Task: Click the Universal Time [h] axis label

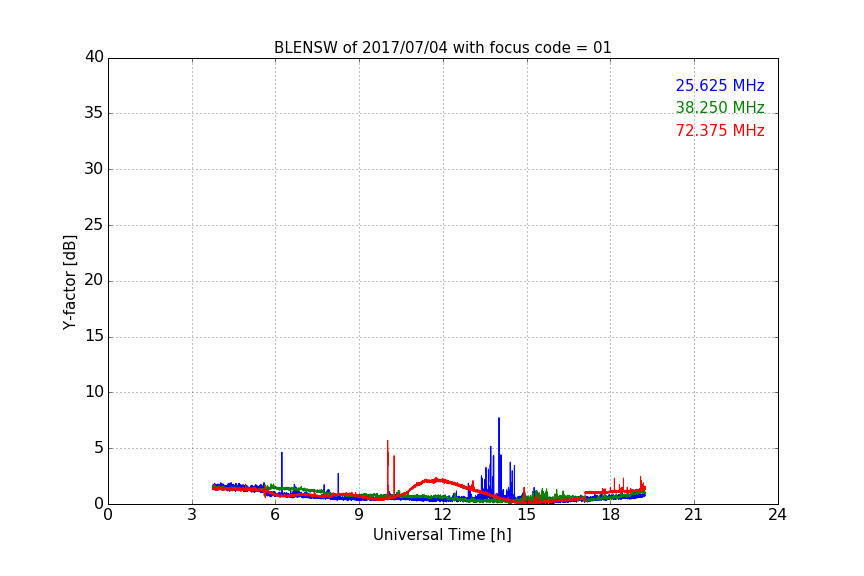Action: point(442,535)
